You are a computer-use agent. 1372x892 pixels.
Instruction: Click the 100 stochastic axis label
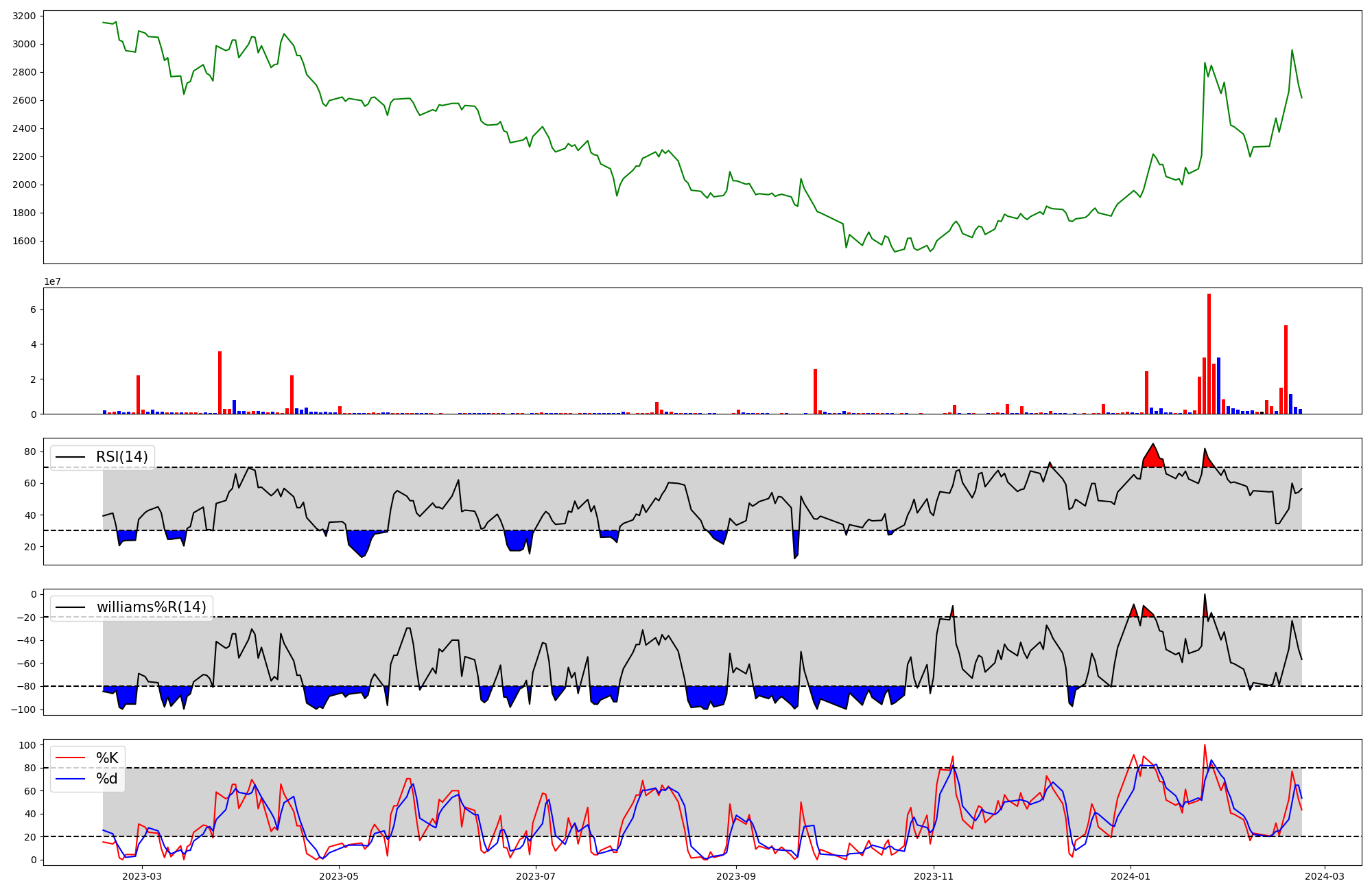[27, 745]
